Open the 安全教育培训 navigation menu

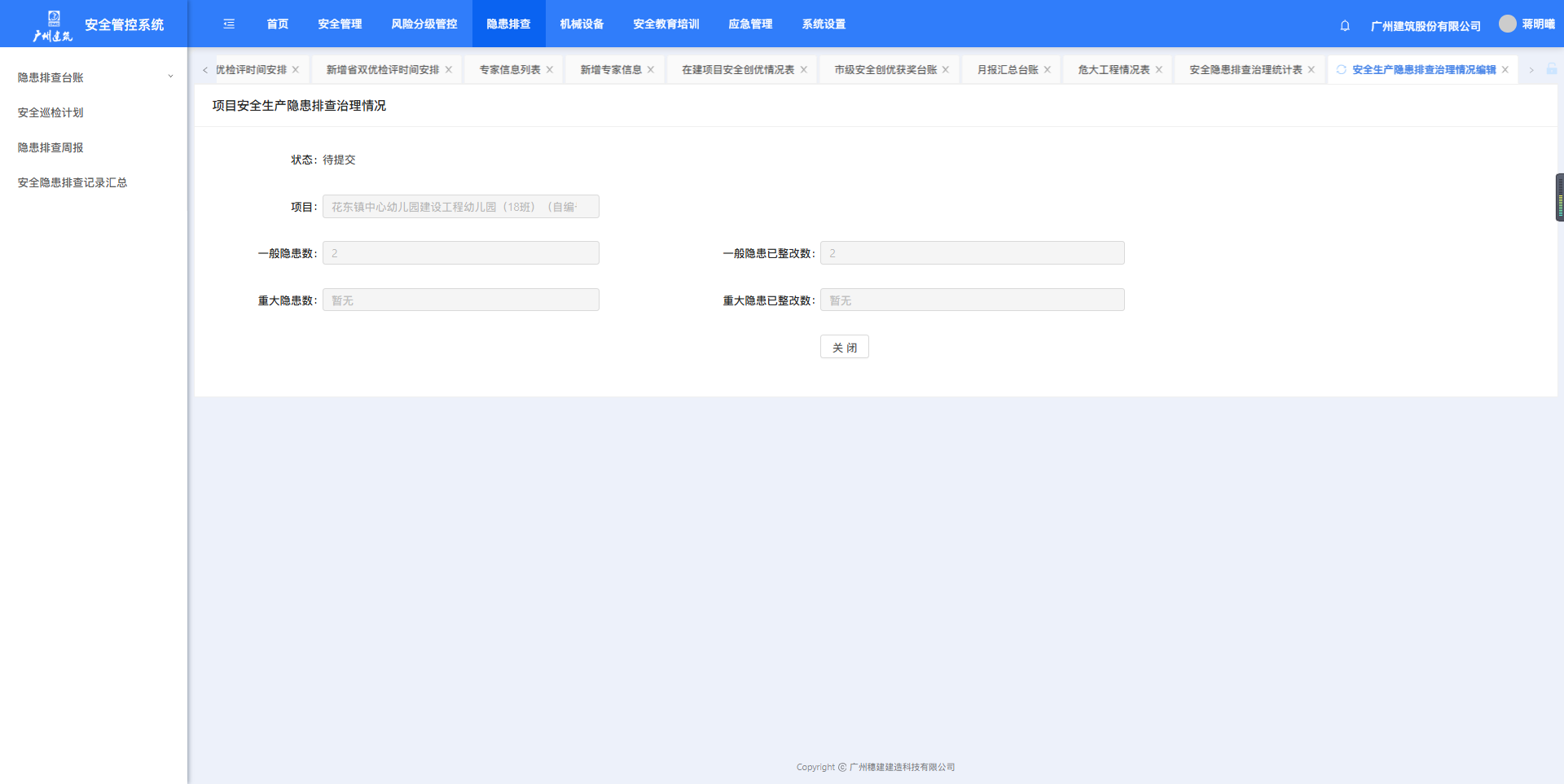(x=666, y=24)
